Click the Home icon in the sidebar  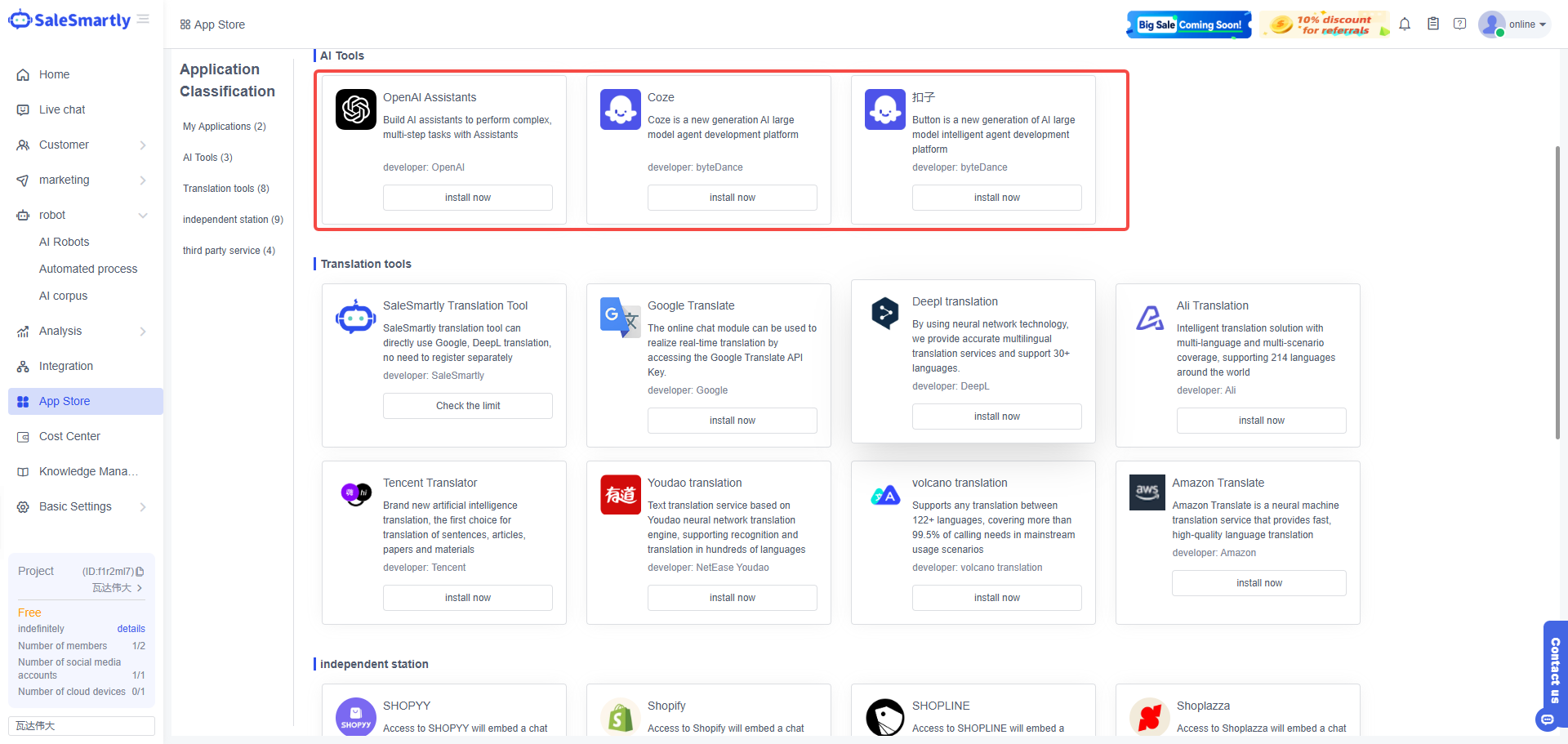23,75
